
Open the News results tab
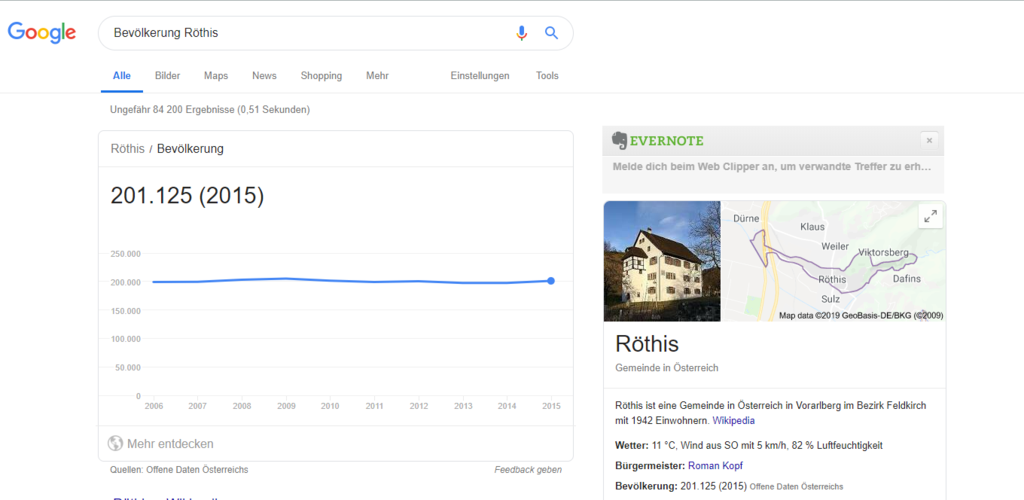[264, 76]
